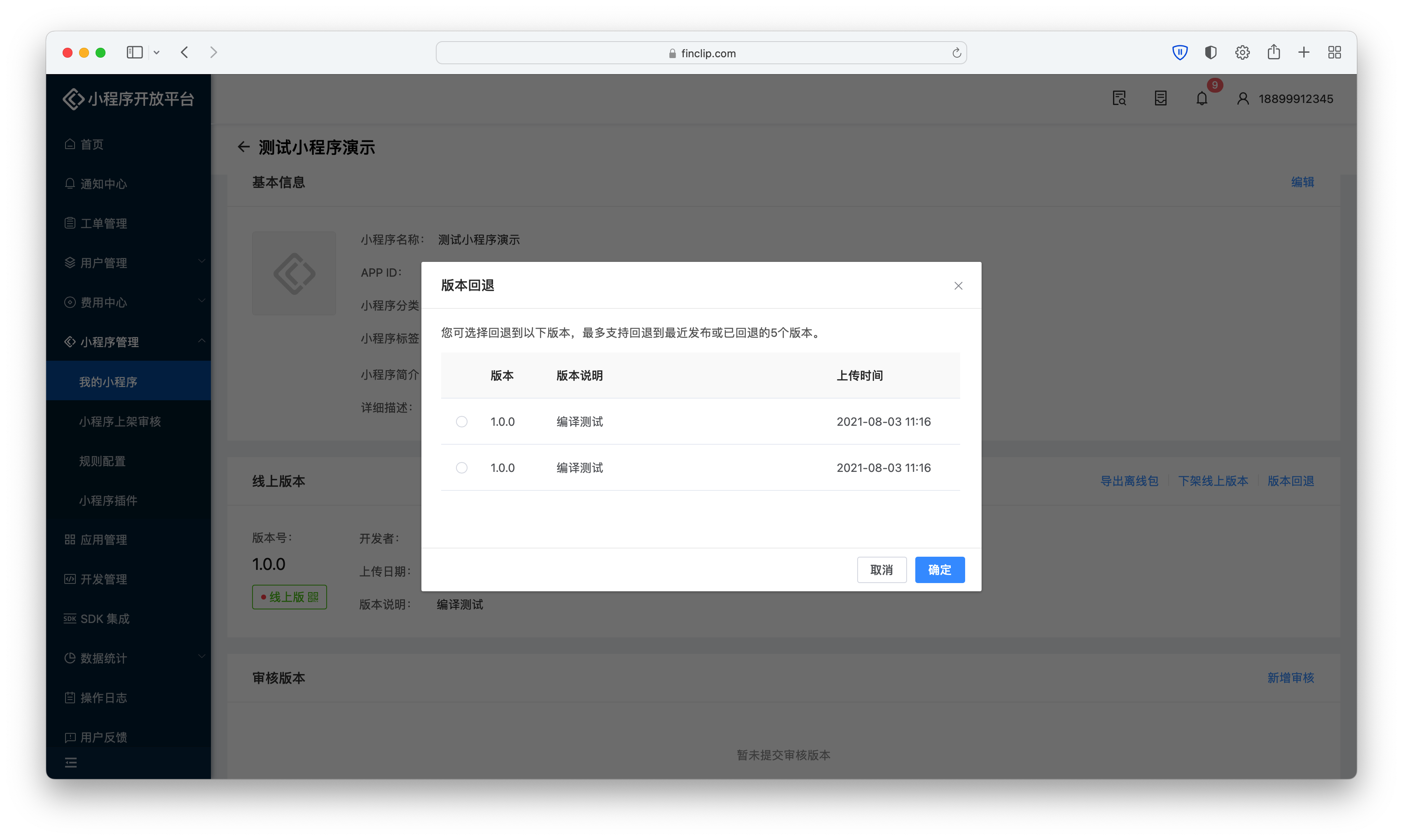
Task: Confirm rollback with the 确定 button
Action: 940,569
